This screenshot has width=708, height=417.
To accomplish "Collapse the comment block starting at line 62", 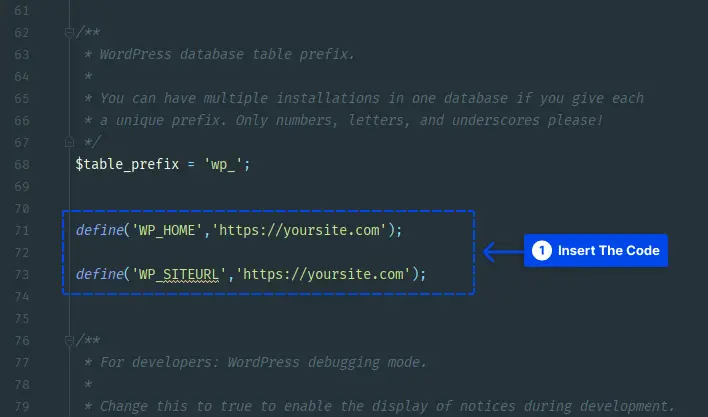I will tap(69, 33).
